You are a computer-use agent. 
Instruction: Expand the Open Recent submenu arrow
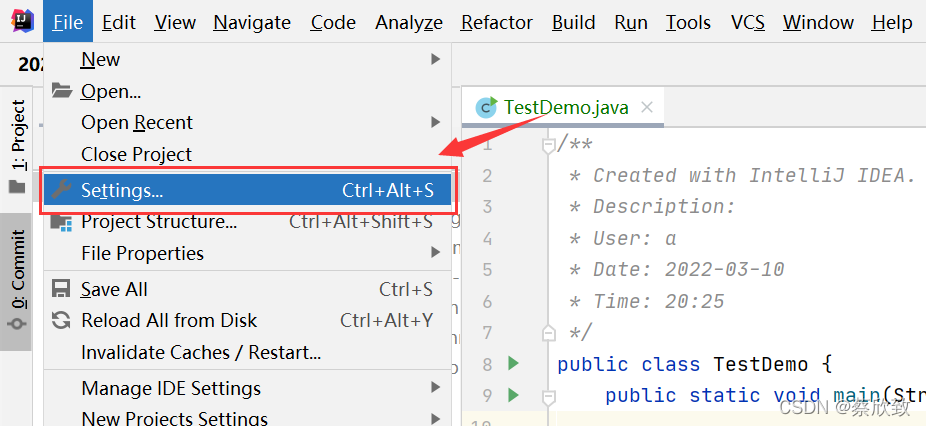point(436,122)
